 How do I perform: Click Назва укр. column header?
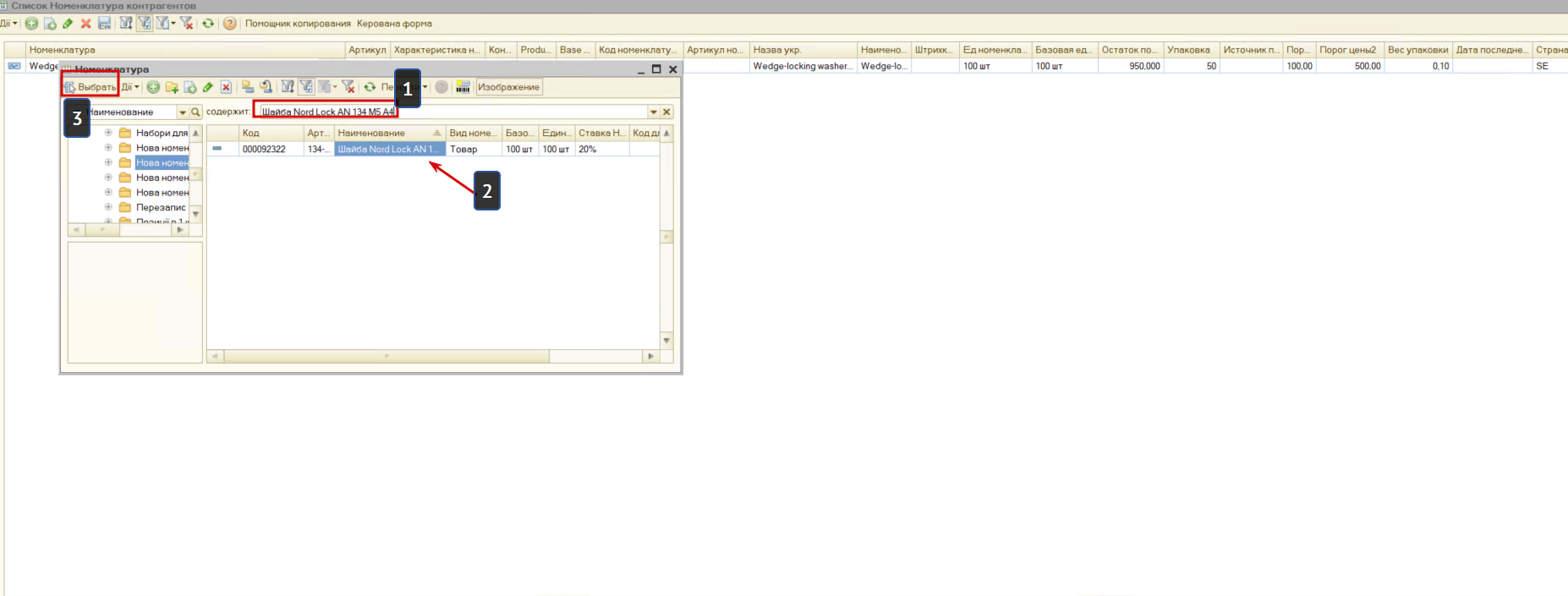pos(803,50)
